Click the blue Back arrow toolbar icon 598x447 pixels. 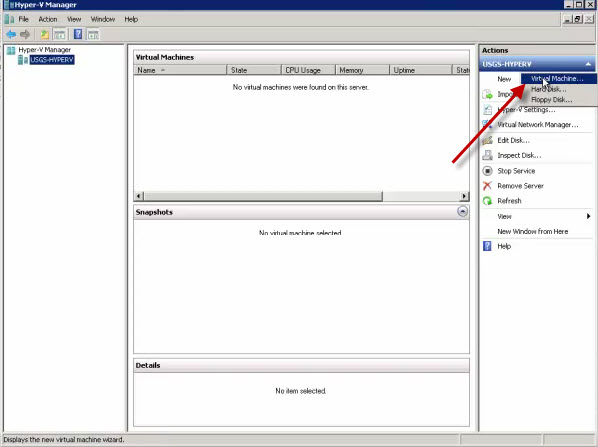pos(11,34)
